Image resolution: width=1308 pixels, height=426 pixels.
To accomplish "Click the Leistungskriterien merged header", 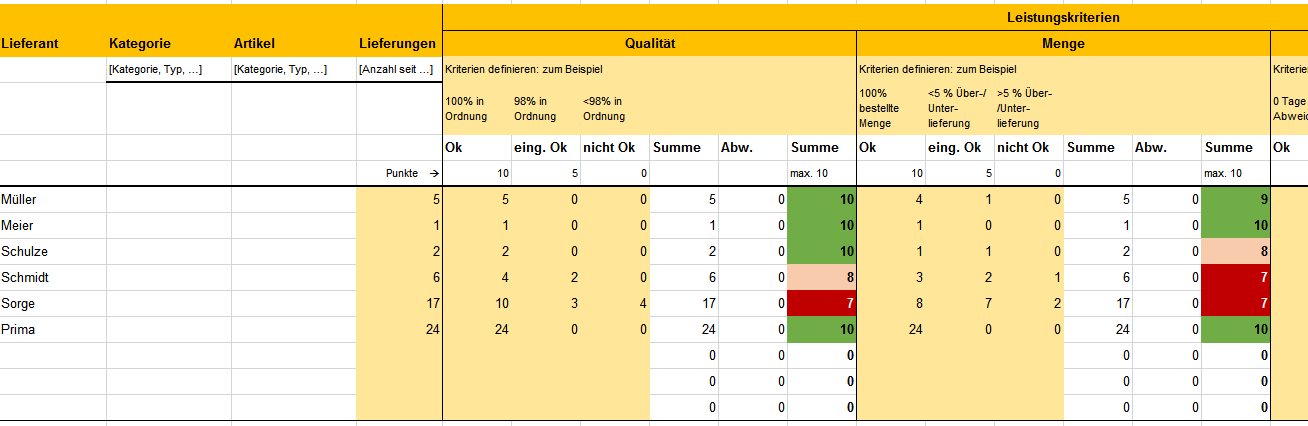I will tap(875, 17).
